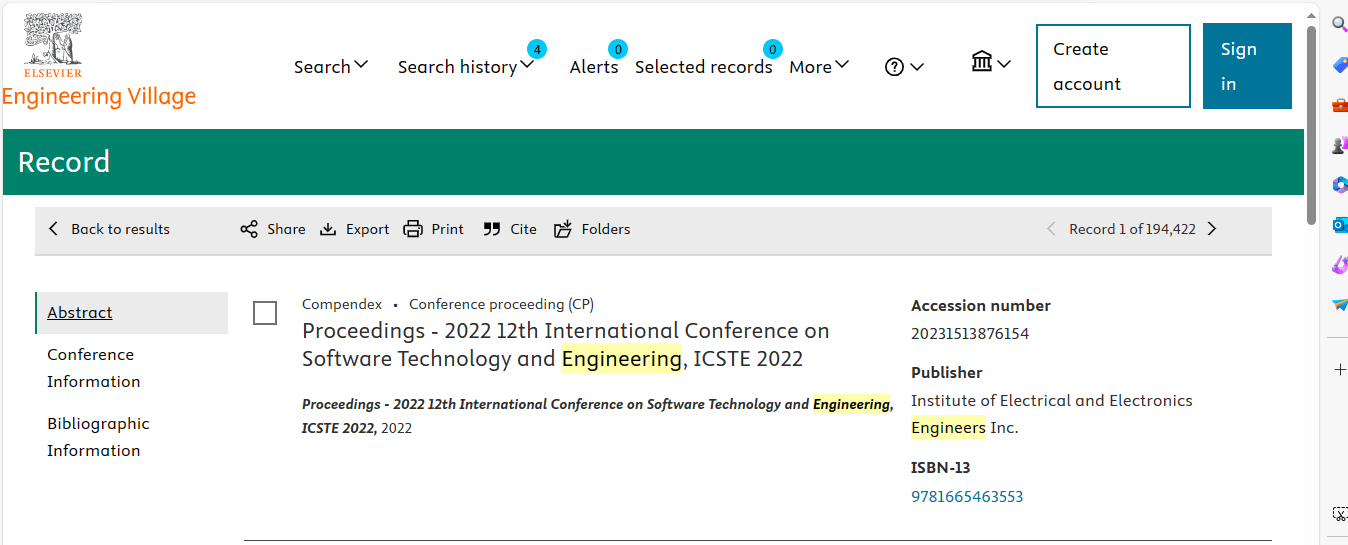Click the record title Proceedings ICSTE 2022

pos(566,344)
